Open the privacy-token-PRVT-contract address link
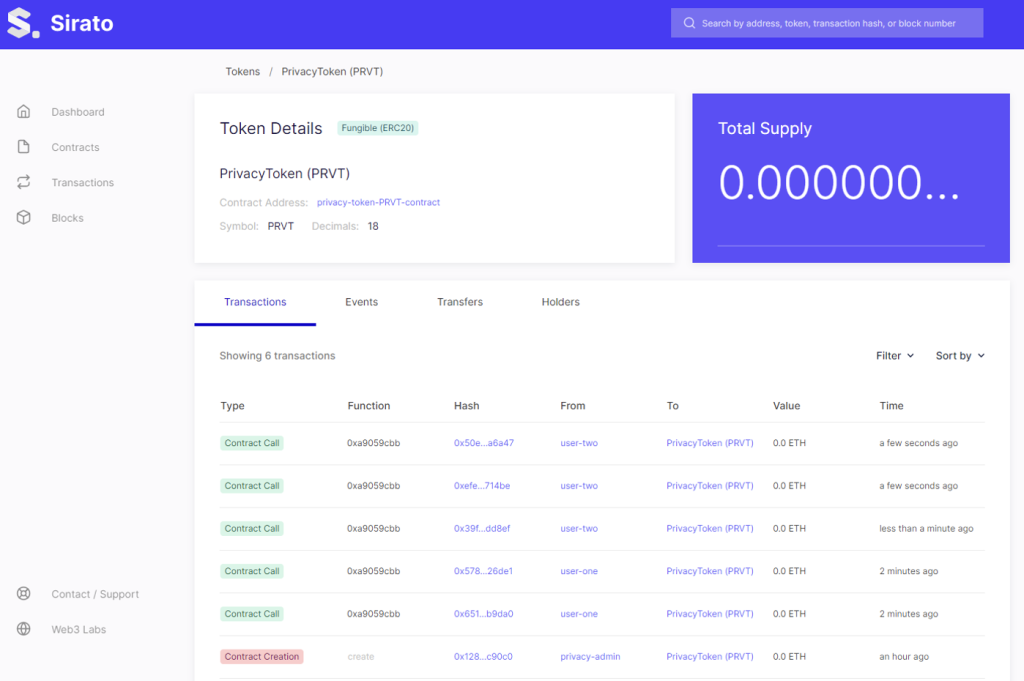This screenshot has height=681, width=1024. 378,202
